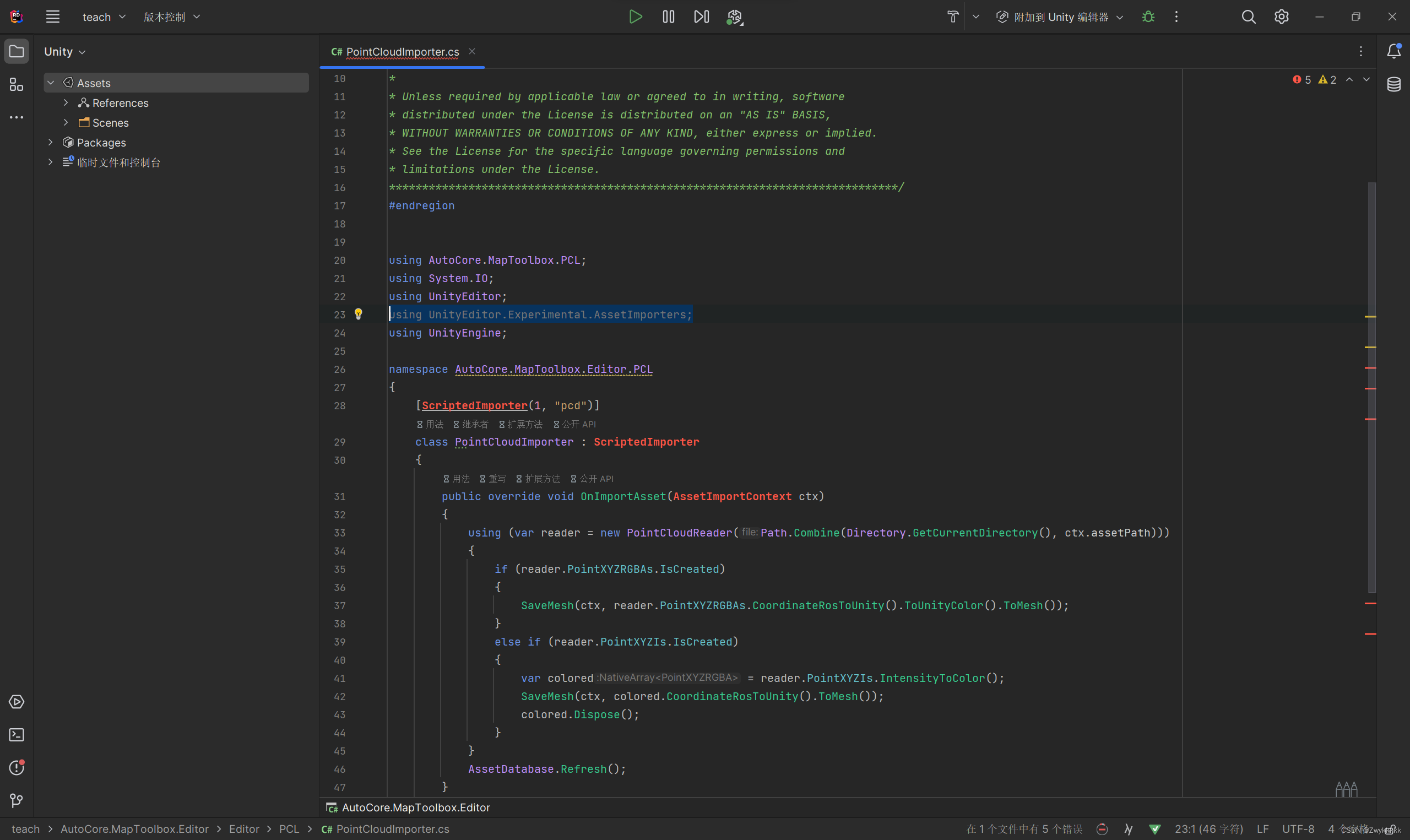Change UTF-8 file encoding in status bar
This screenshot has width=1410, height=840.
[x=1298, y=828]
